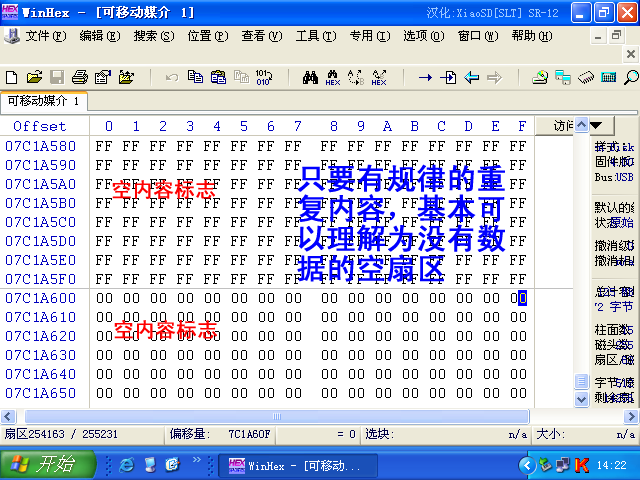Click the 开始 Start button
The height and width of the screenshot is (480, 640).
[x=47, y=464]
